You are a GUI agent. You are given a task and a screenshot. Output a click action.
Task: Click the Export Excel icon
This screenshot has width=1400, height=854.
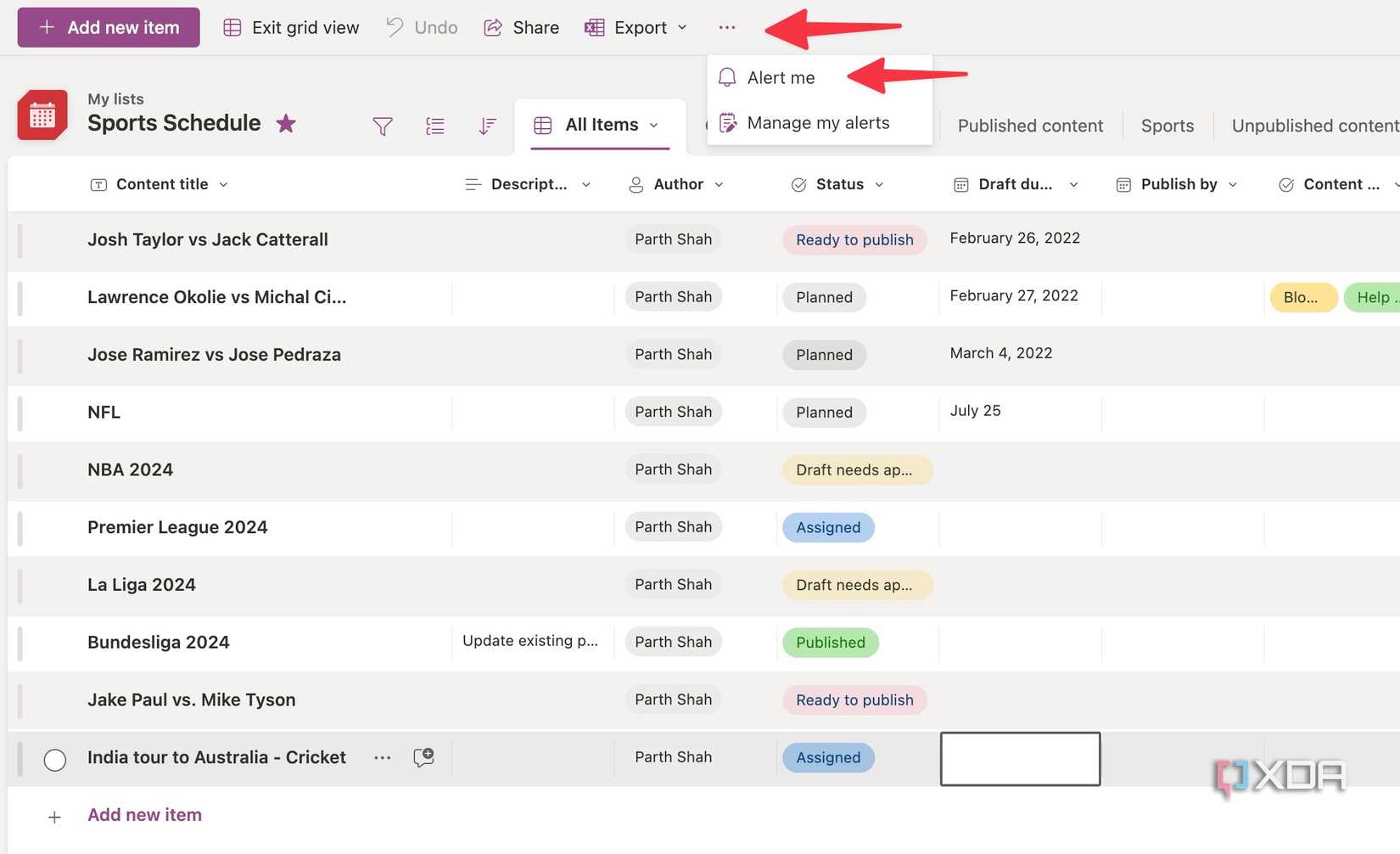click(x=594, y=27)
